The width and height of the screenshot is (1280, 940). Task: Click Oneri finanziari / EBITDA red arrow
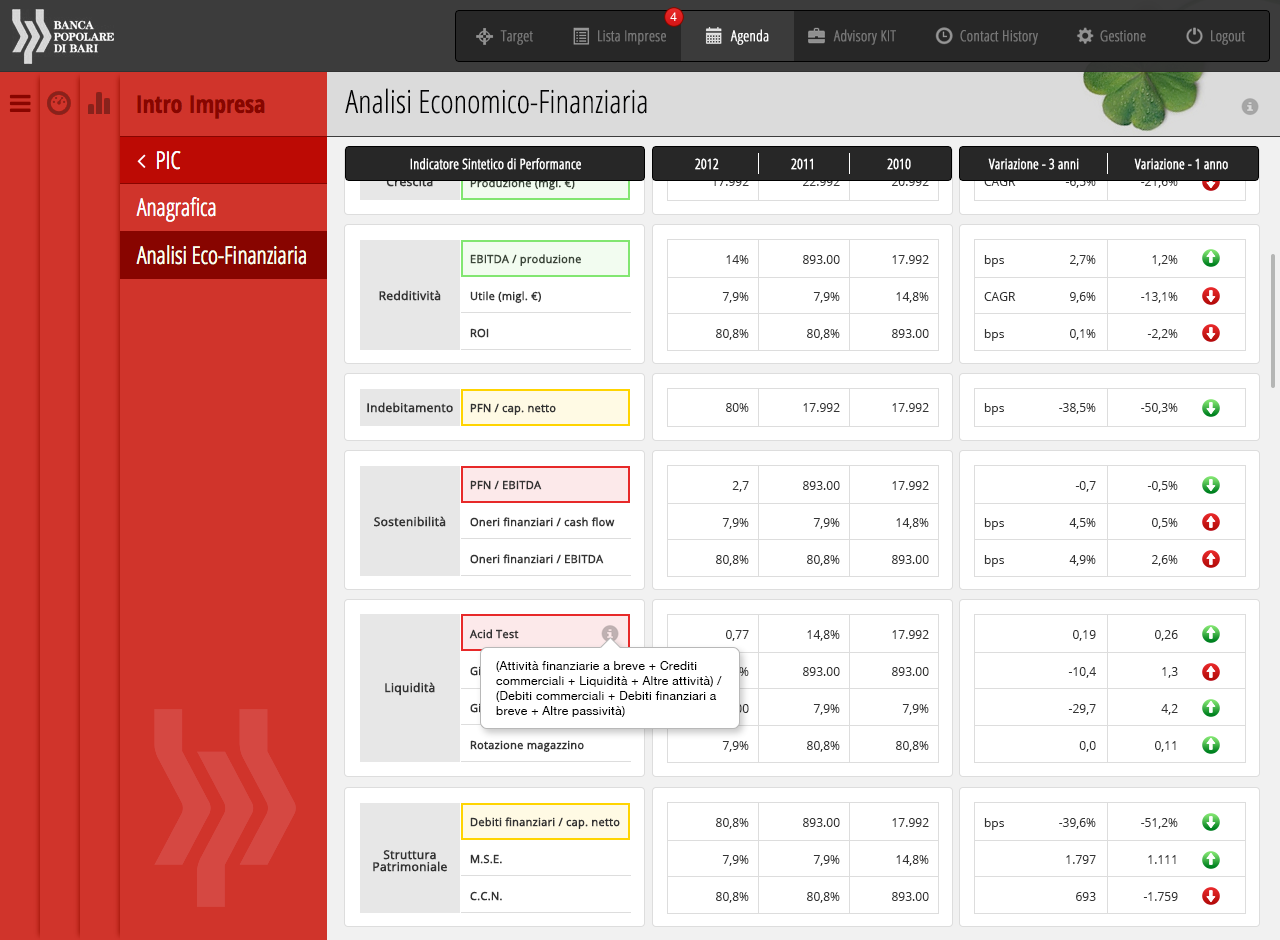(x=1211, y=559)
